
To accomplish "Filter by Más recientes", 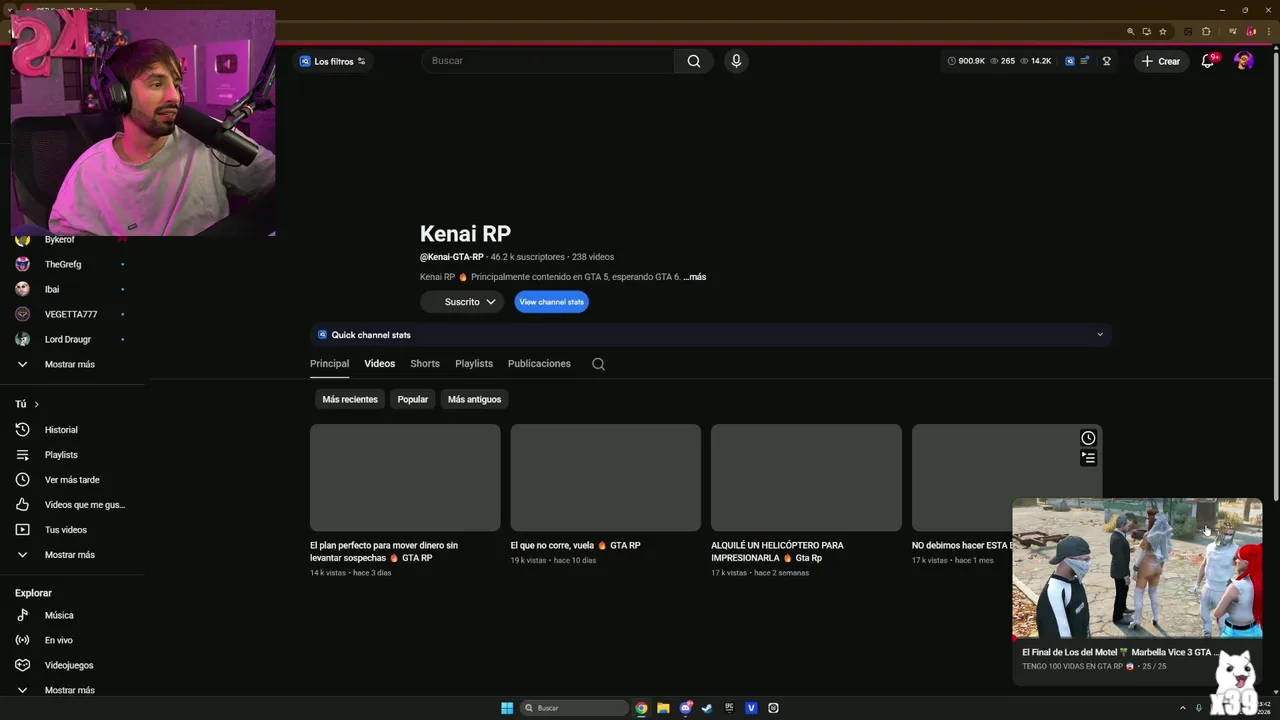I will coord(350,399).
